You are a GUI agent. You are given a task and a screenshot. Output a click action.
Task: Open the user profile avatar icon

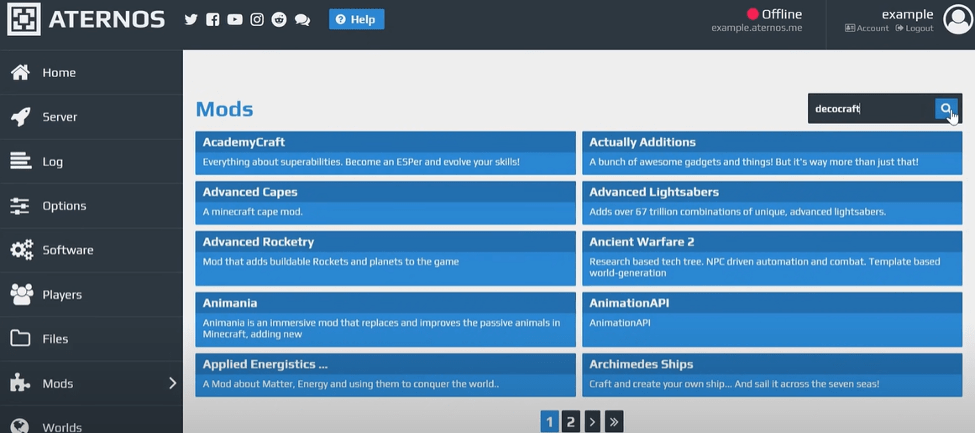[958, 19]
